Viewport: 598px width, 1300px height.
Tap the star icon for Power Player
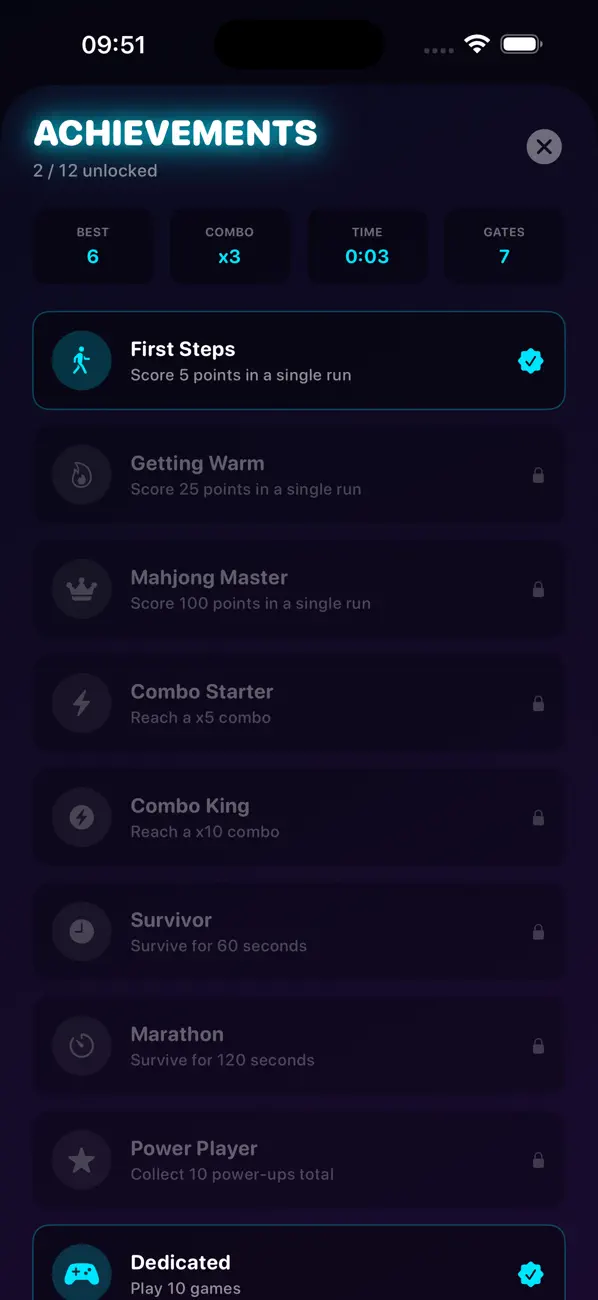(x=81, y=1159)
